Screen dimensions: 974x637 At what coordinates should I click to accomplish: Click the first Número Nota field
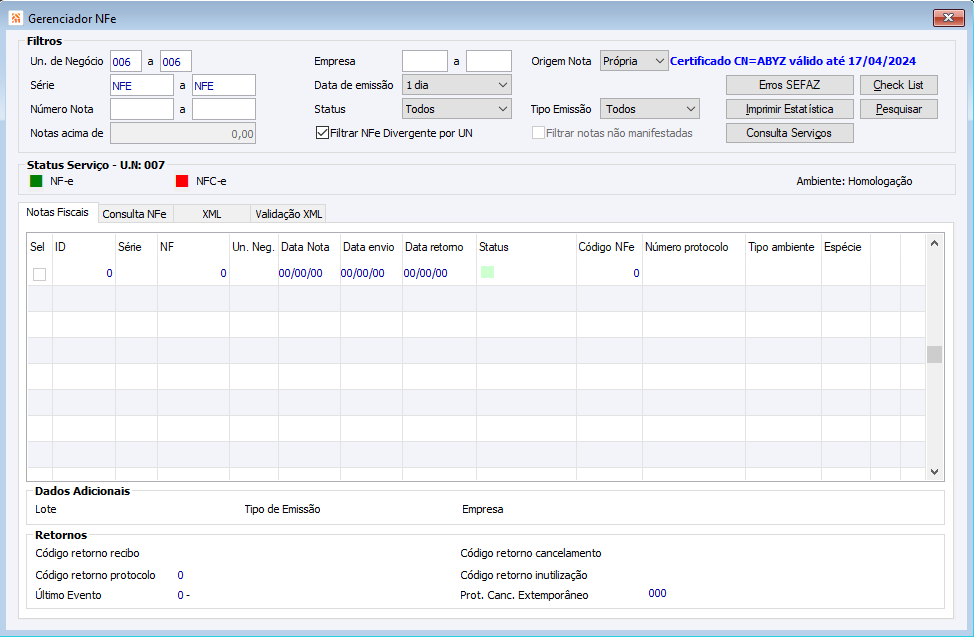click(x=142, y=109)
